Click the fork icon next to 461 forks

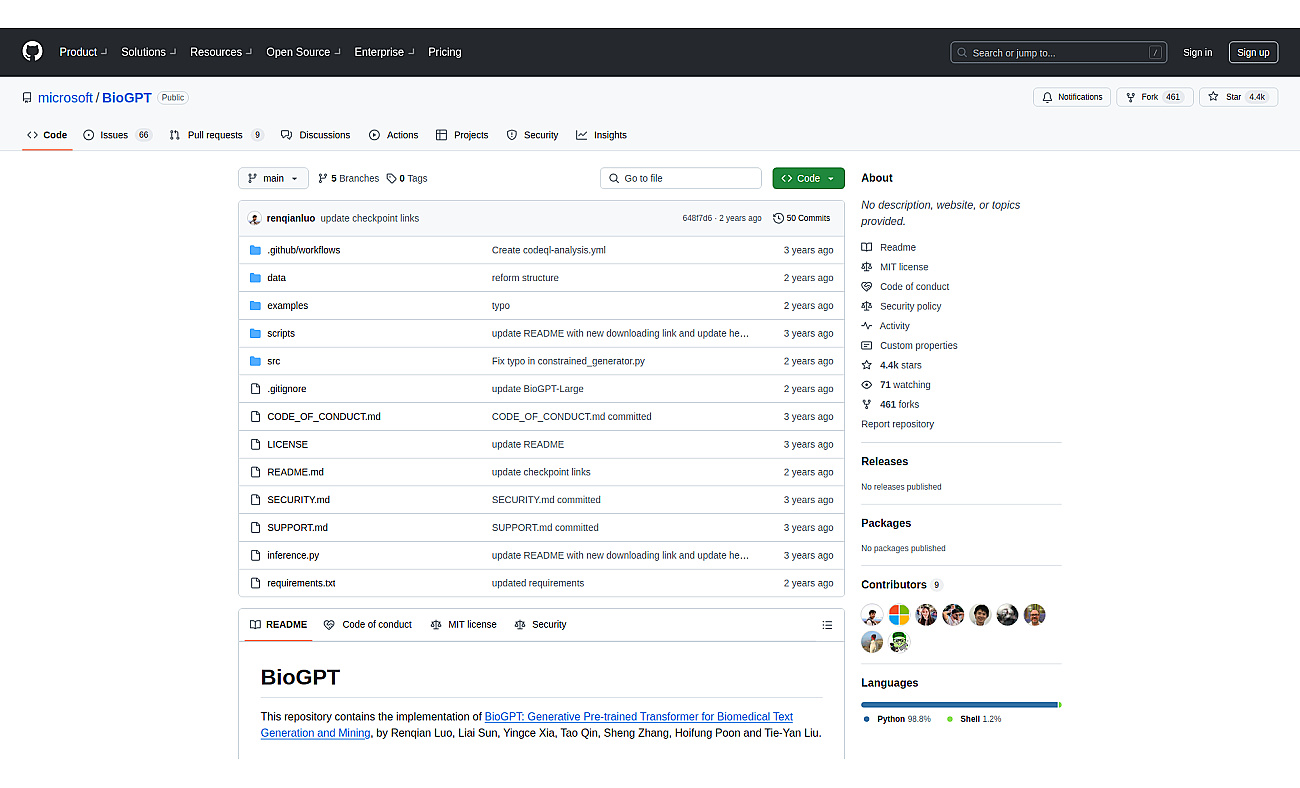point(867,405)
